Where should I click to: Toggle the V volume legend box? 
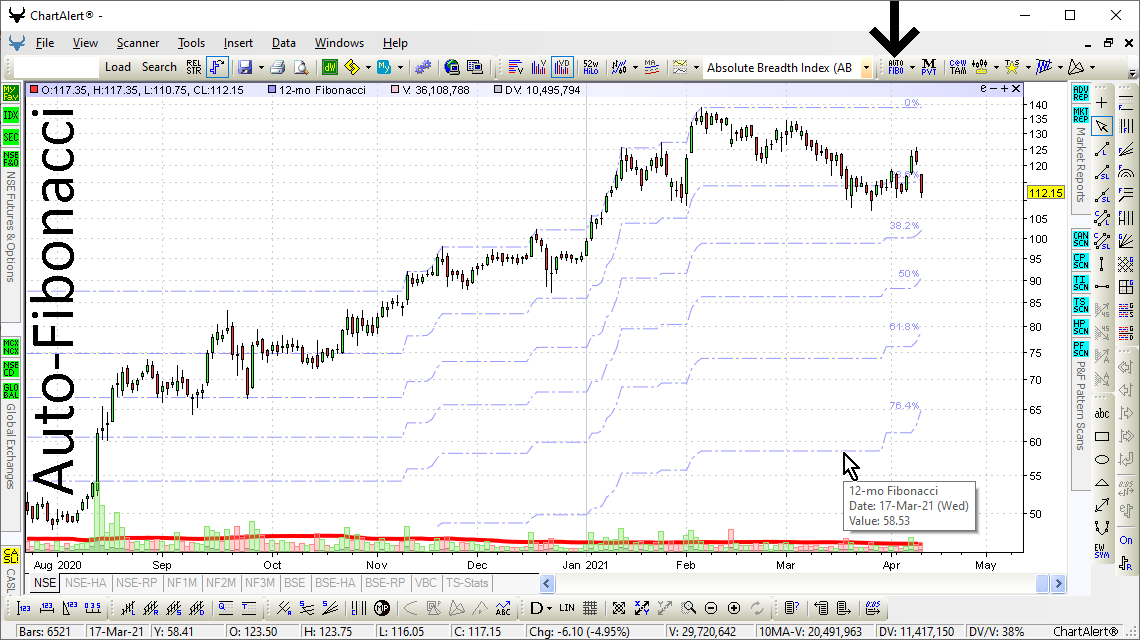(396, 89)
